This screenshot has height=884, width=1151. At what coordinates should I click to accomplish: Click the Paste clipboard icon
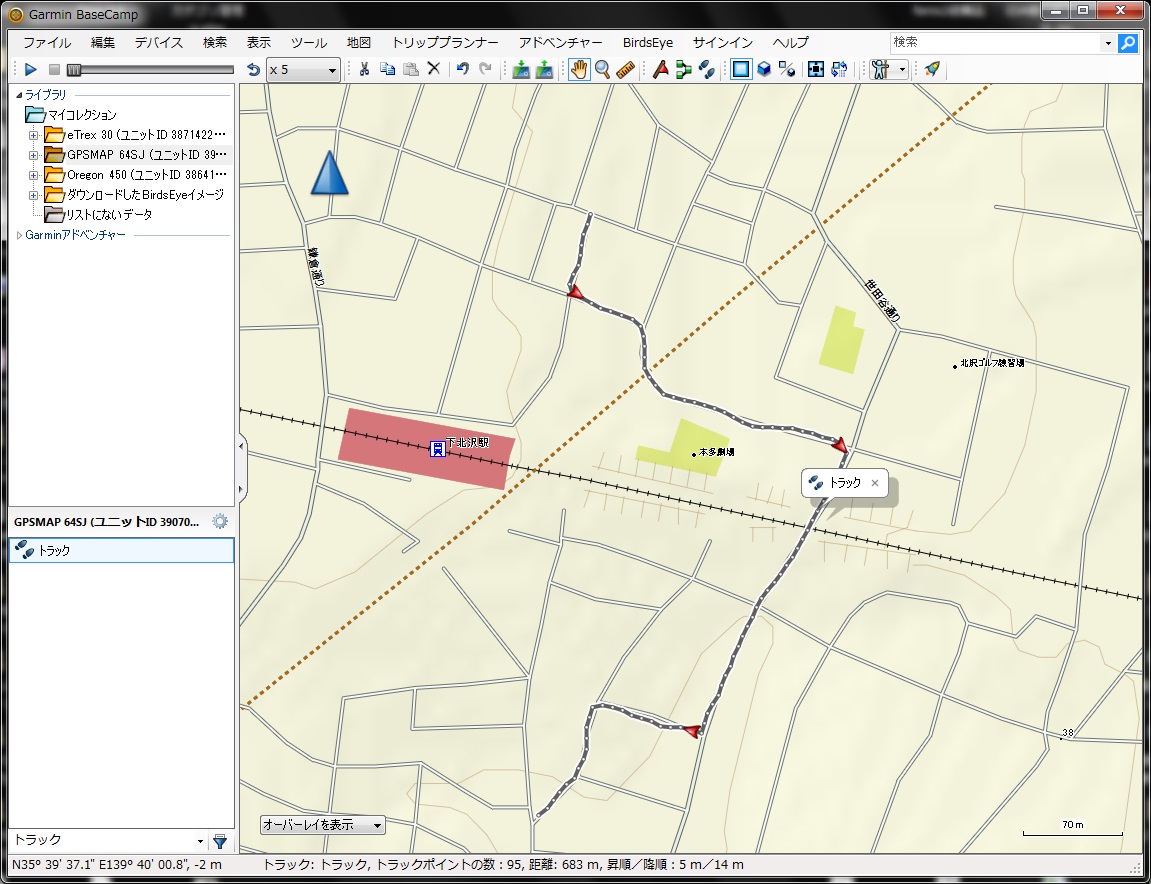pos(410,69)
